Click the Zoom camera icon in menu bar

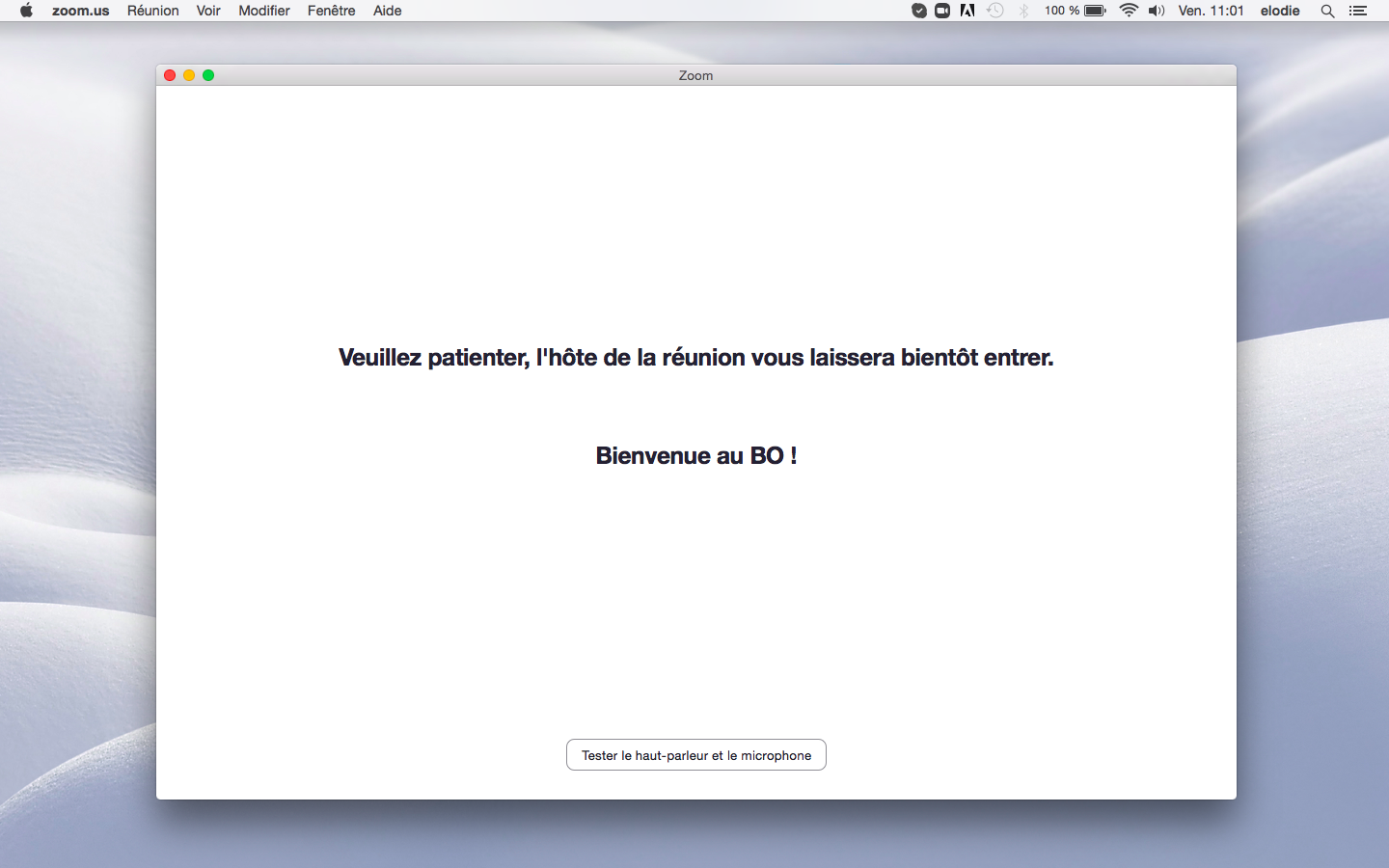(942, 11)
